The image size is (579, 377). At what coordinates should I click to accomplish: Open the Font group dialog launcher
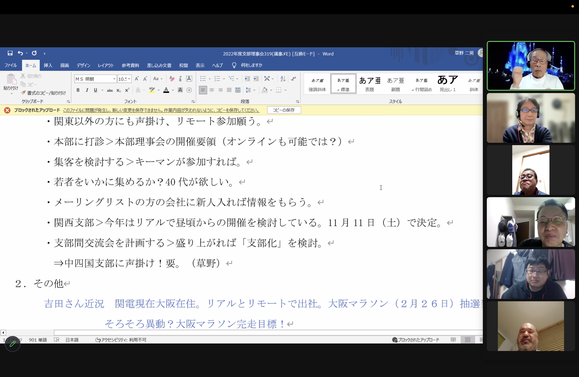coord(193,101)
